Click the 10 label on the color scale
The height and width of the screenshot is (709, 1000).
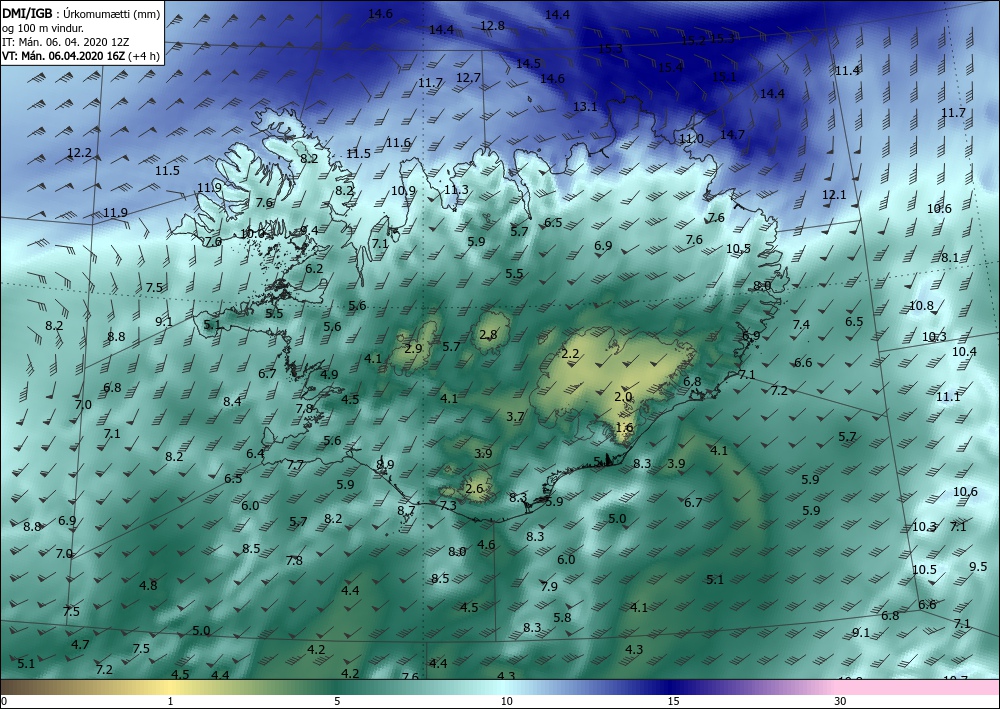(x=506, y=702)
